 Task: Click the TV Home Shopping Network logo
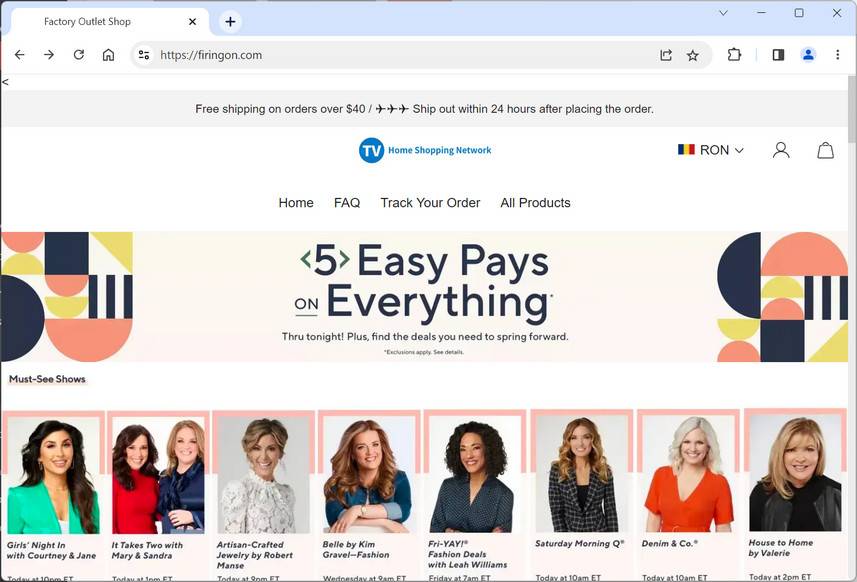(x=425, y=150)
